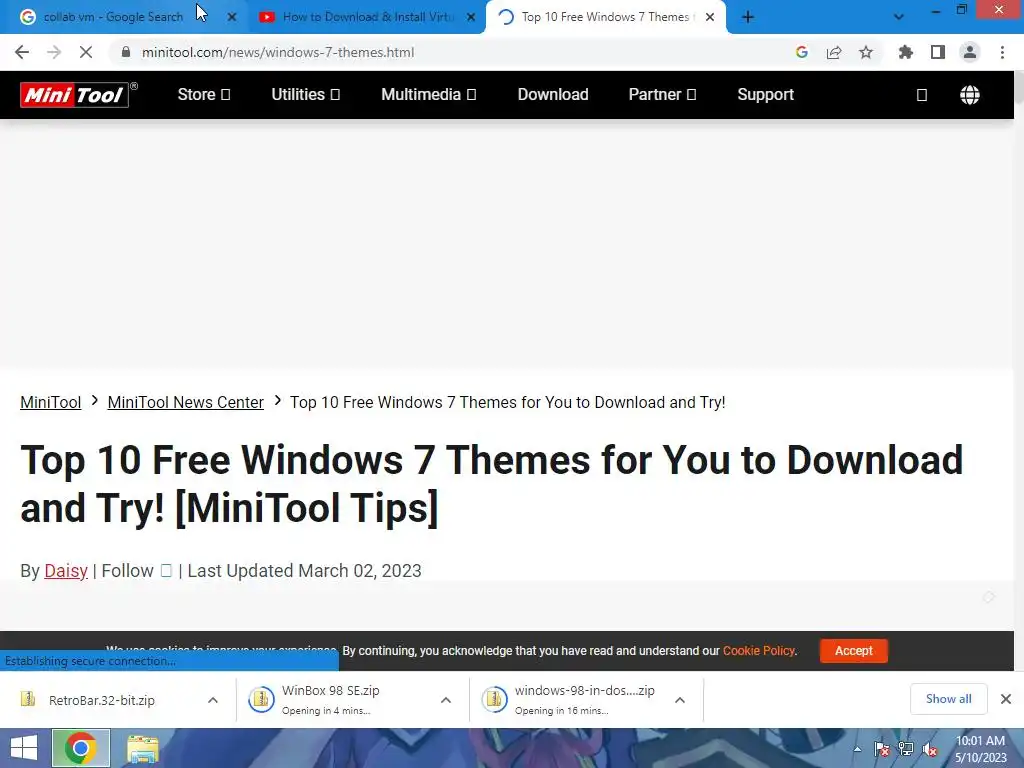The image size is (1024, 768).
Task: Open Chrome's three-dot menu
Action: (x=1002, y=52)
